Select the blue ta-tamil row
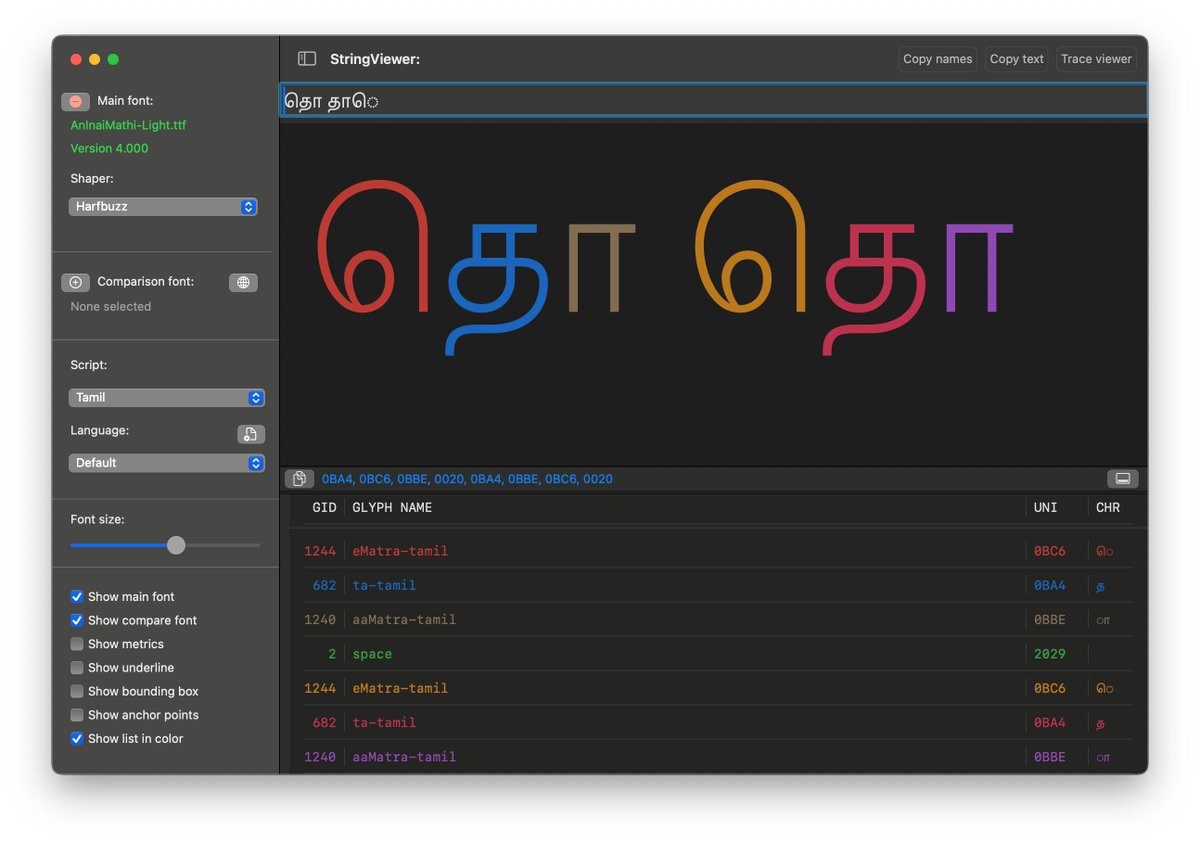This screenshot has width=1200, height=843. (718, 585)
